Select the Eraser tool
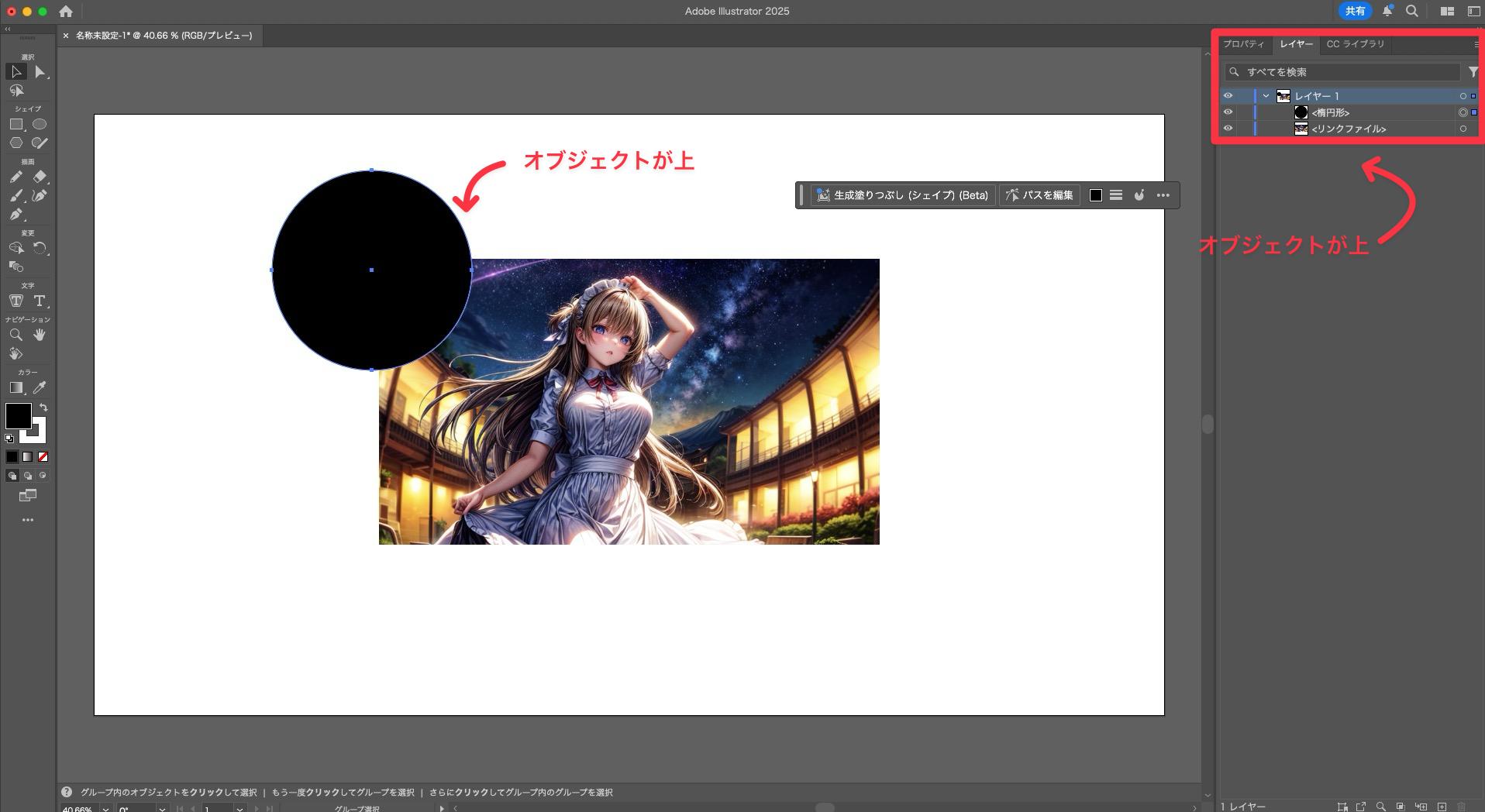This screenshot has width=1485, height=812. 40,177
